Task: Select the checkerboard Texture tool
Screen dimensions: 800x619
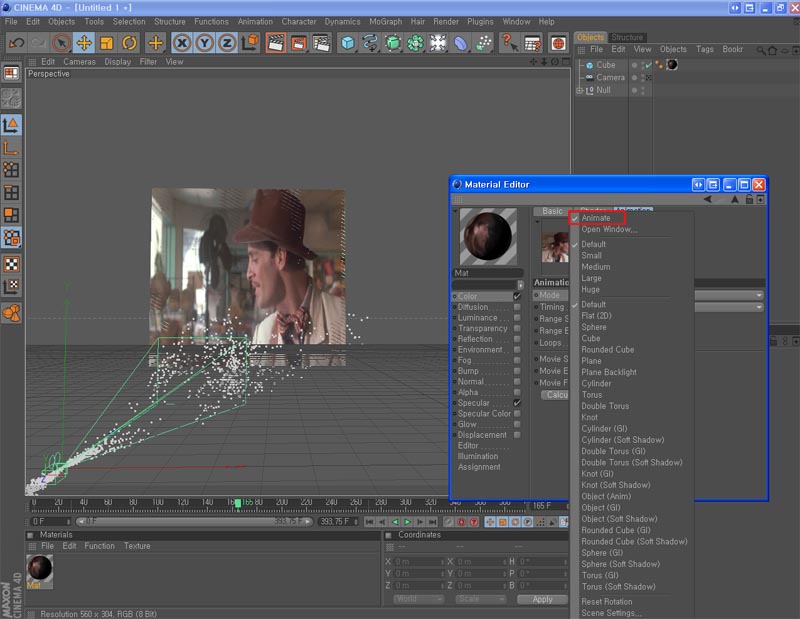Action: pos(11,264)
